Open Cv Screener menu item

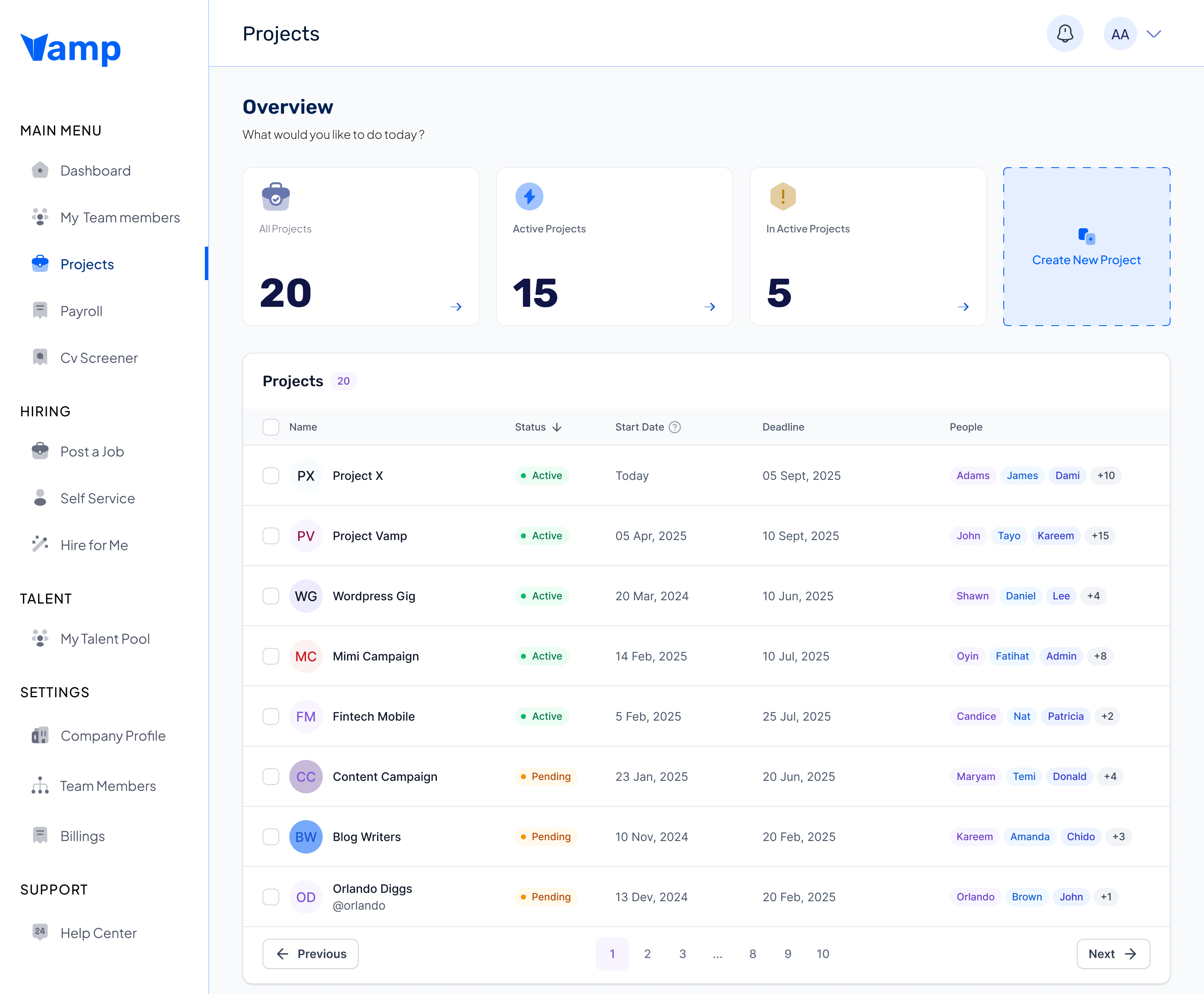[99, 358]
